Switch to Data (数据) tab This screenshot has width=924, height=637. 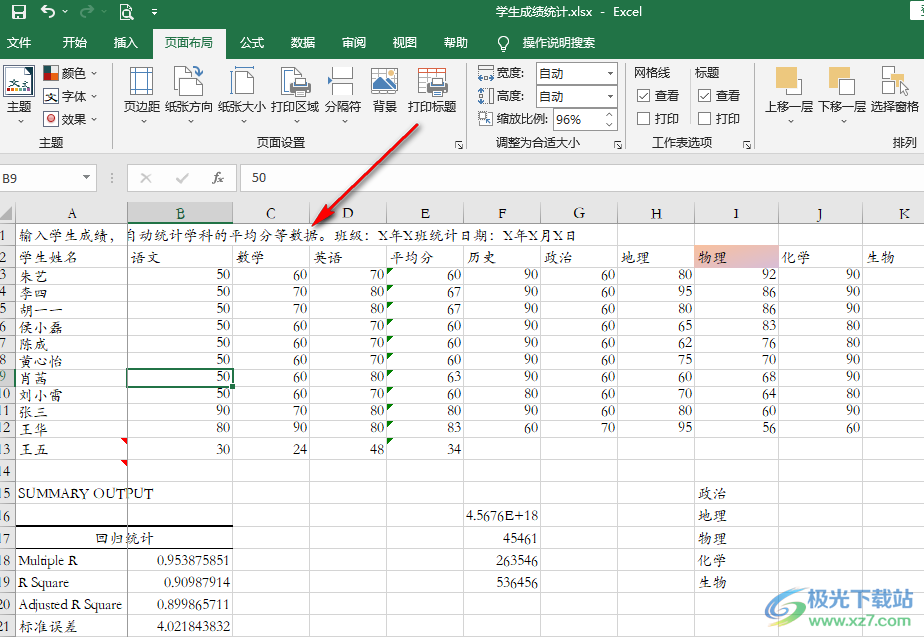coord(303,42)
